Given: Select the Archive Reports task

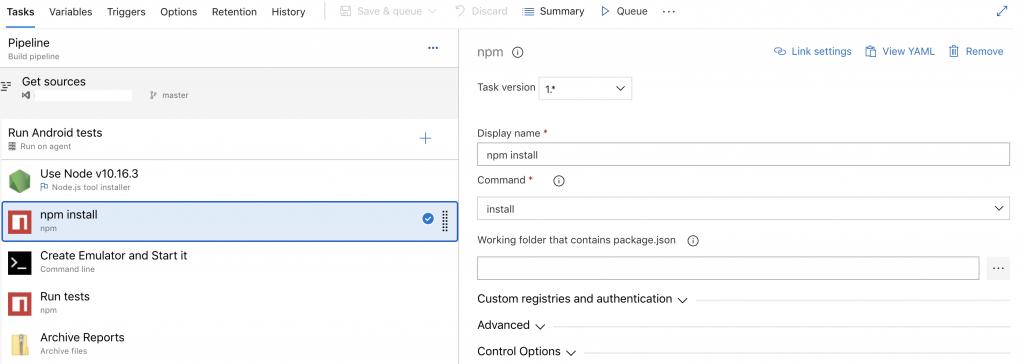Looking at the screenshot, I should 229,344.
